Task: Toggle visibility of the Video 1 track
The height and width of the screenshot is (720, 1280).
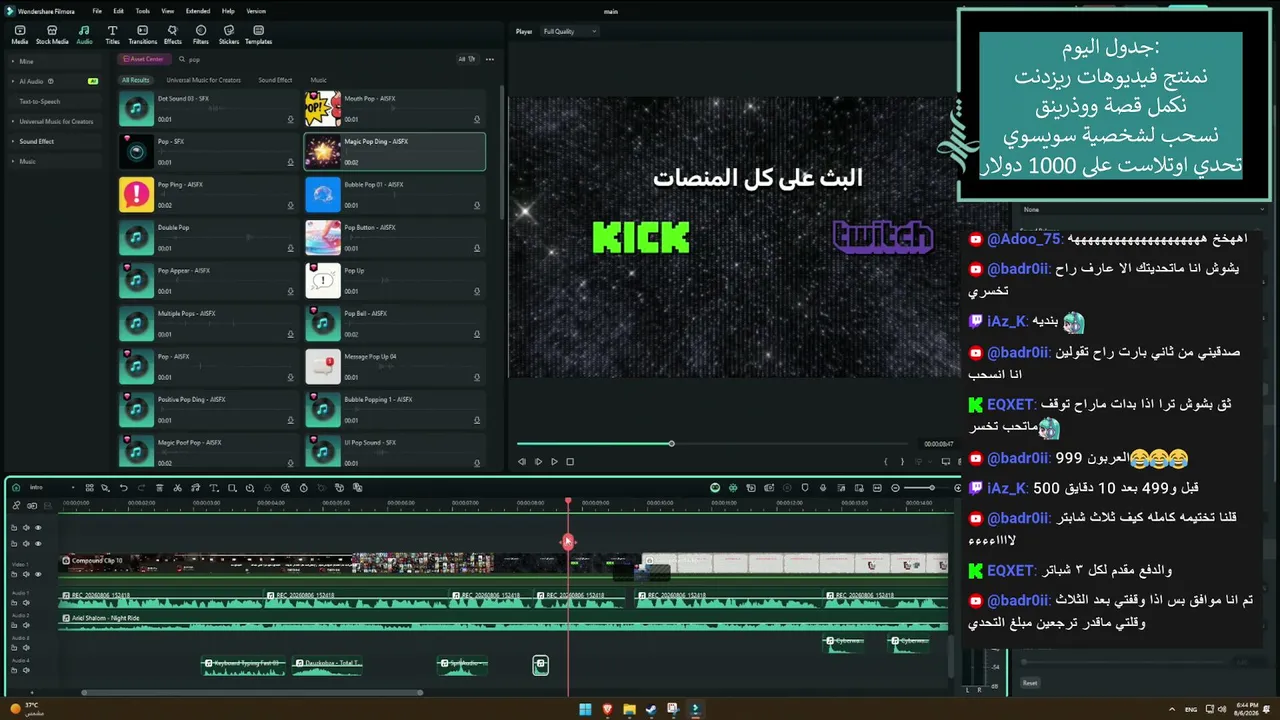Action: (38, 575)
